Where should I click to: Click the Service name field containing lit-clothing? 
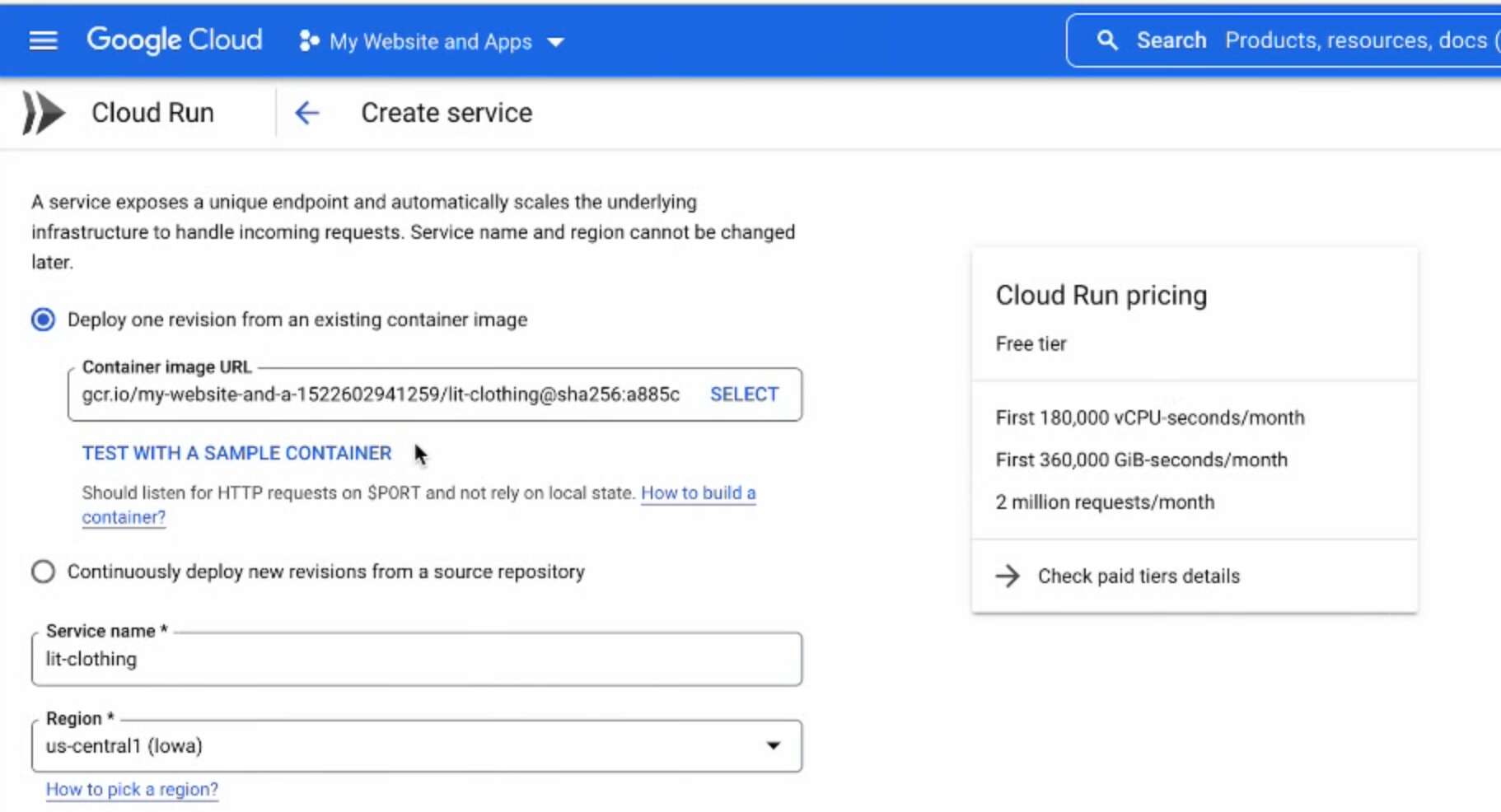tap(416, 659)
